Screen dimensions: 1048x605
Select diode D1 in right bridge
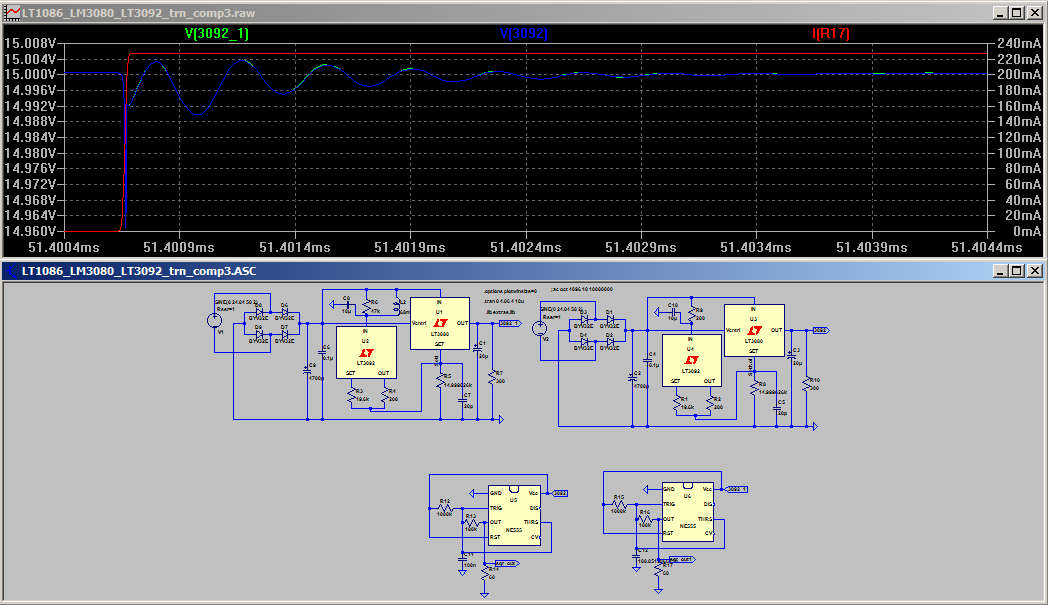click(x=610, y=319)
